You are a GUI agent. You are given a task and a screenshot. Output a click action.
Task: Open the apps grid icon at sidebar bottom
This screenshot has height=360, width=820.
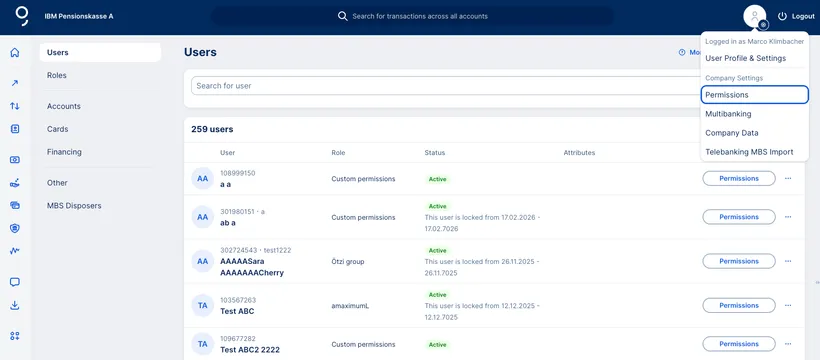pos(15,336)
